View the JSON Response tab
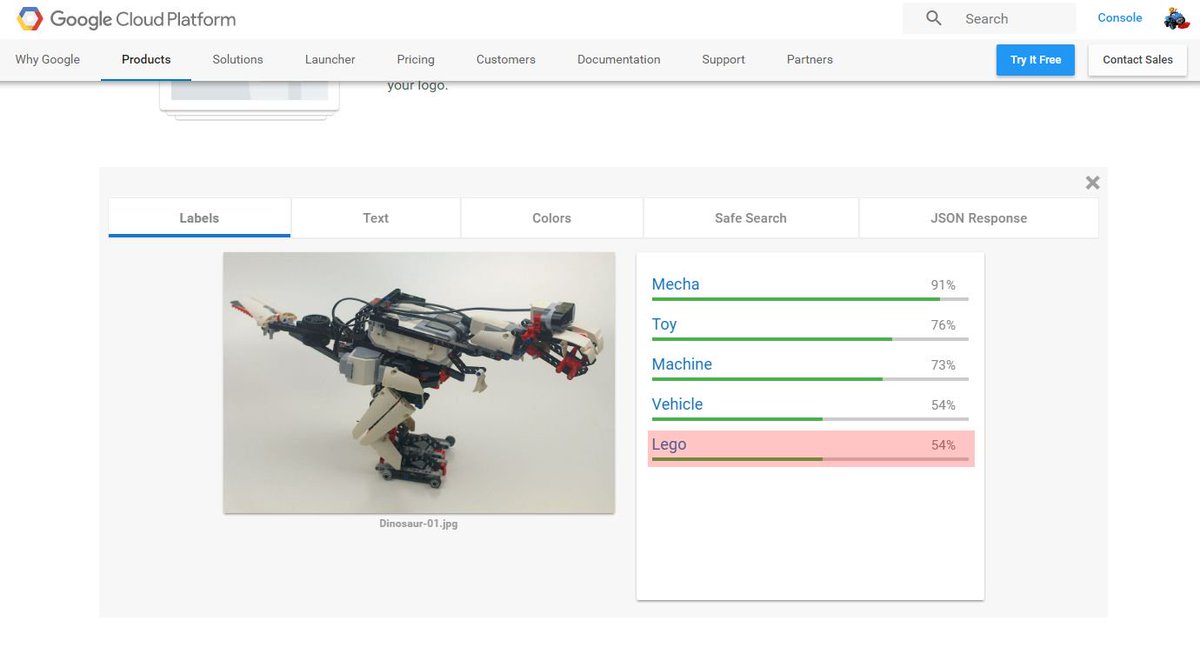Viewport: 1200px width, 654px height. 978,217
